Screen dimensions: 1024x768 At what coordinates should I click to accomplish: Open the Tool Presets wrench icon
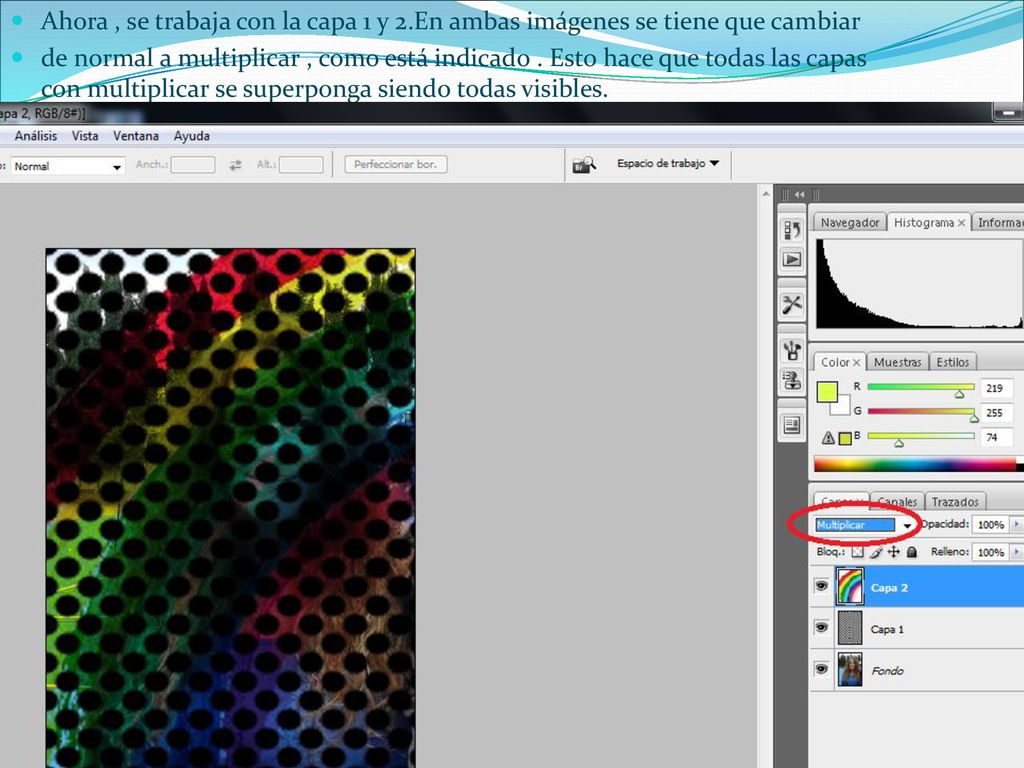(792, 304)
